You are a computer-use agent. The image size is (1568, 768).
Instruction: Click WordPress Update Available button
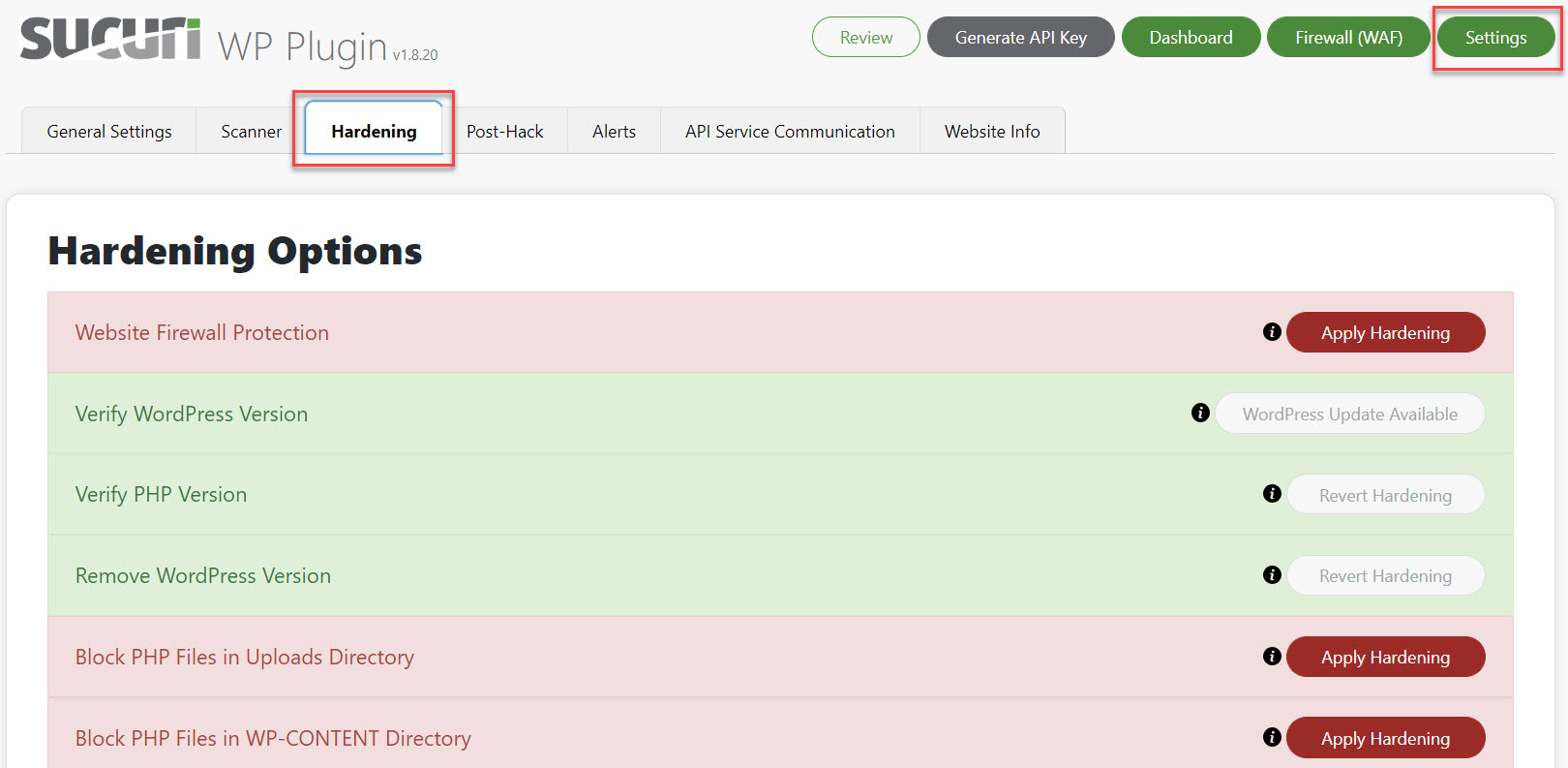click(1349, 414)
